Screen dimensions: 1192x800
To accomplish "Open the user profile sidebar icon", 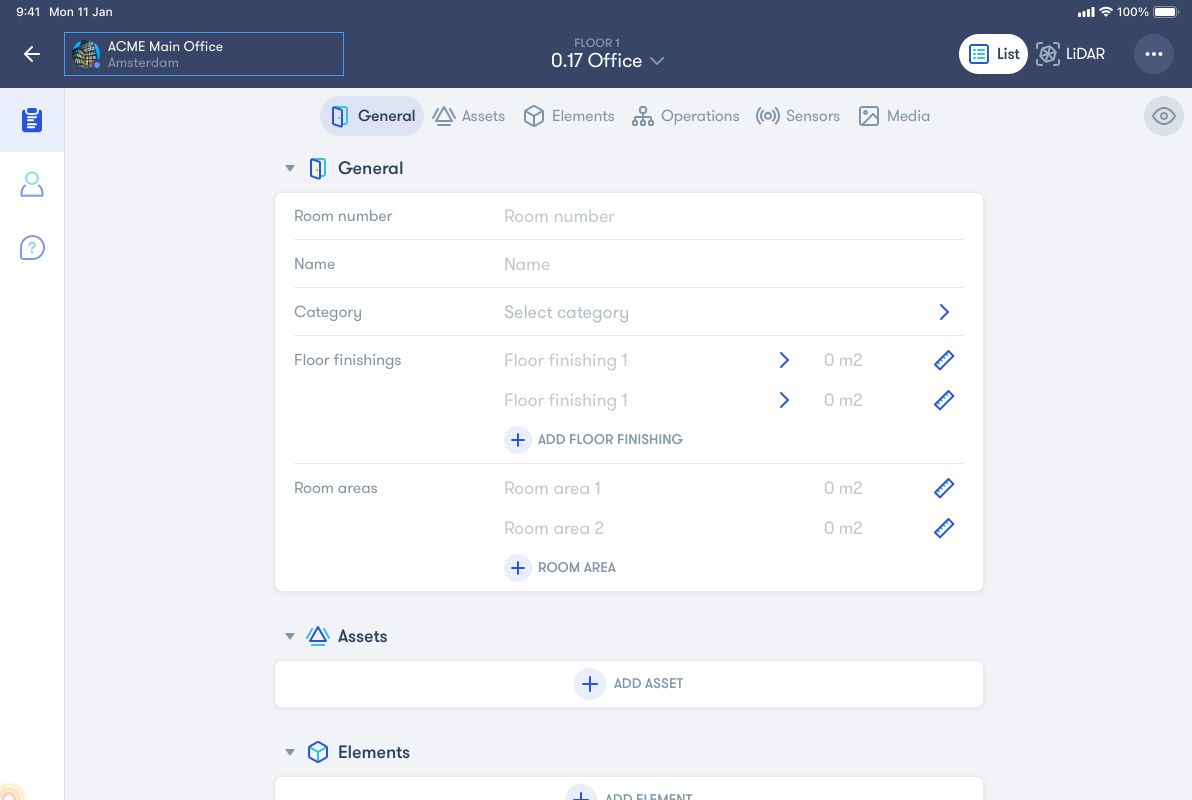I will pos(32,184).
